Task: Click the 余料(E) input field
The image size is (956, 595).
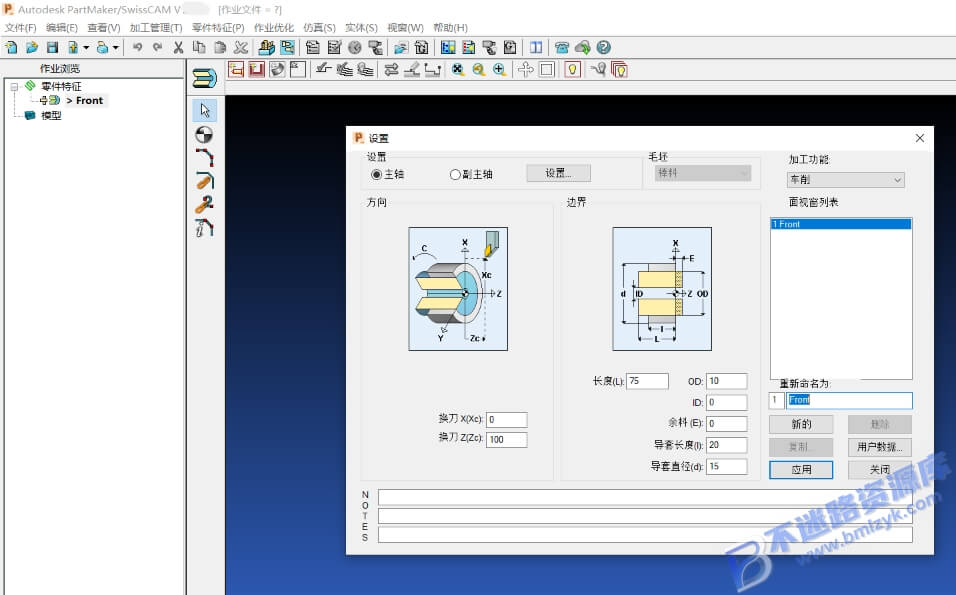Action: tap(727, 424)
